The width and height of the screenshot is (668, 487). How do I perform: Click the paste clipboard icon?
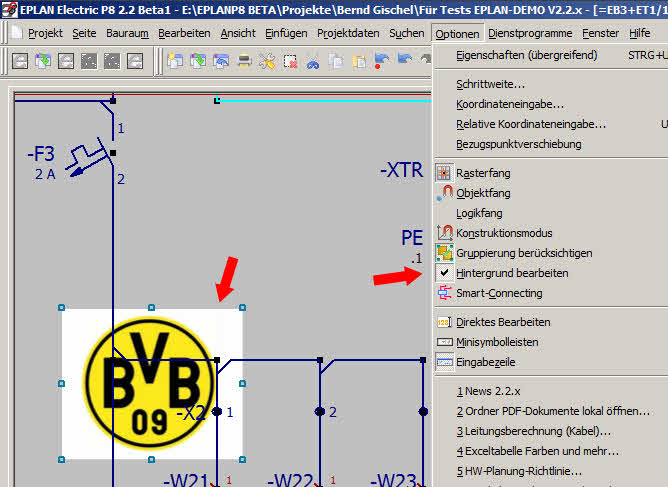tap(359, 61)
